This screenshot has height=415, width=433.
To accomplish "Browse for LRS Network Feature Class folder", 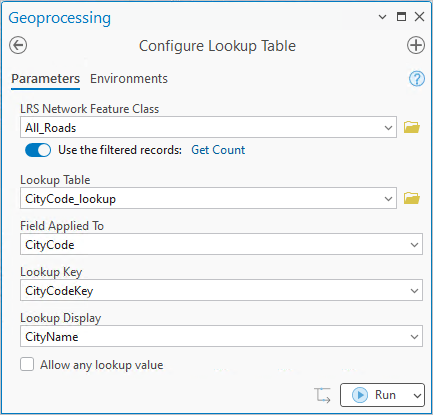I will click(412, 127).
